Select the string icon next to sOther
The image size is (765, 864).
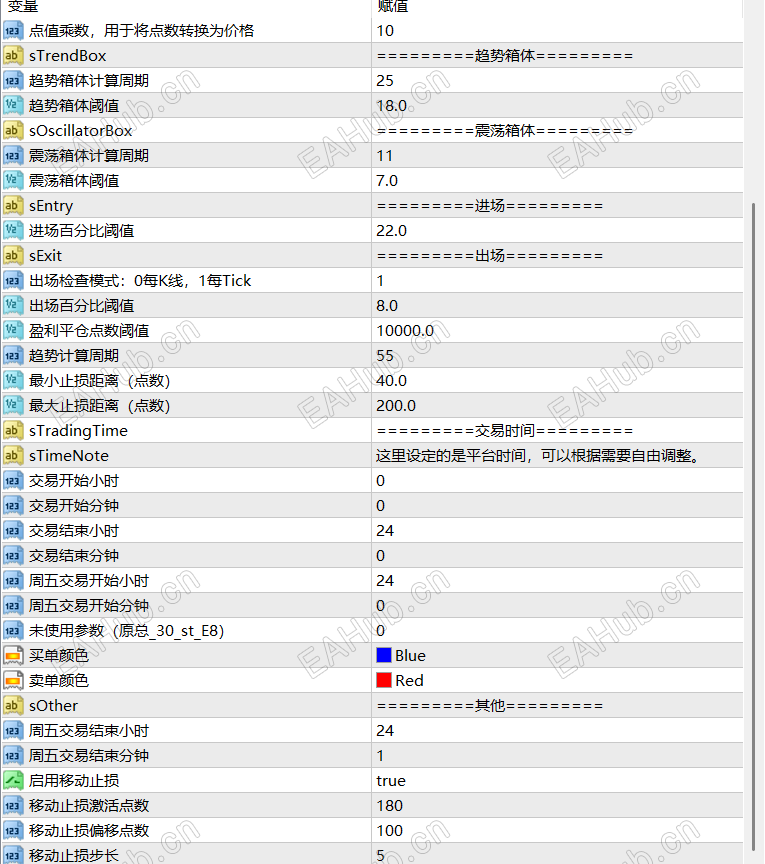click(13, 705)
